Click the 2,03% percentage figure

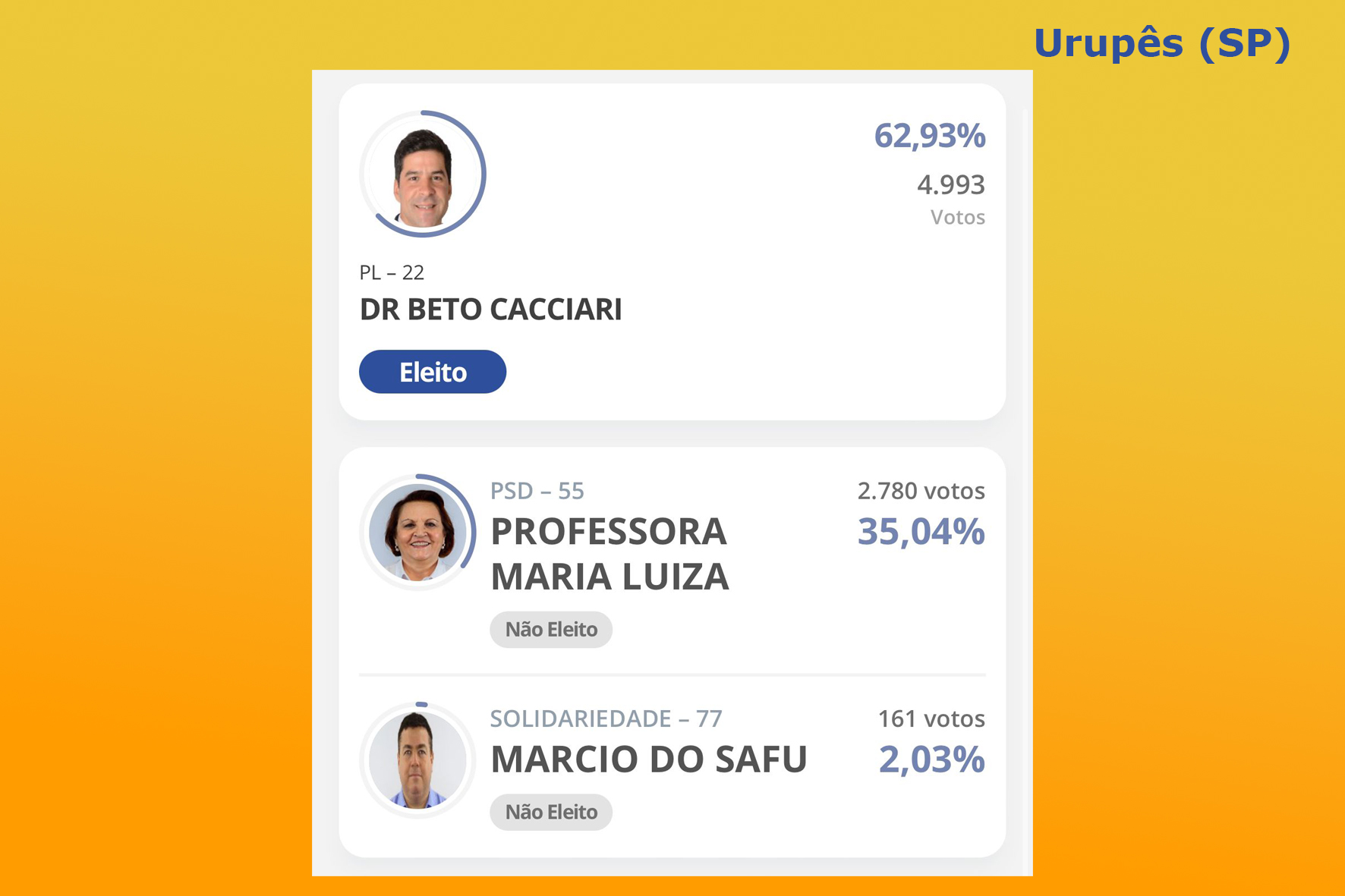click(x=932, y=759)
